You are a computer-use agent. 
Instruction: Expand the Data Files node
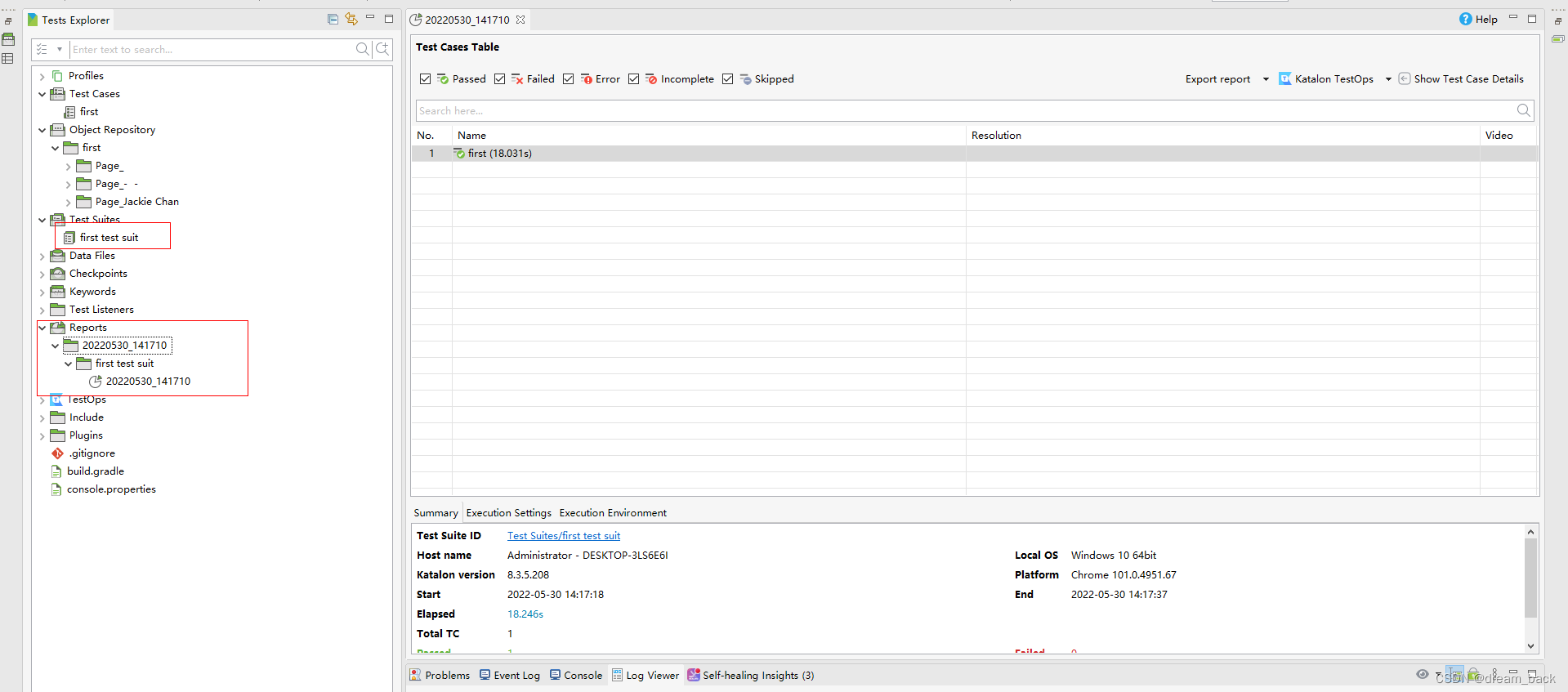42,256
